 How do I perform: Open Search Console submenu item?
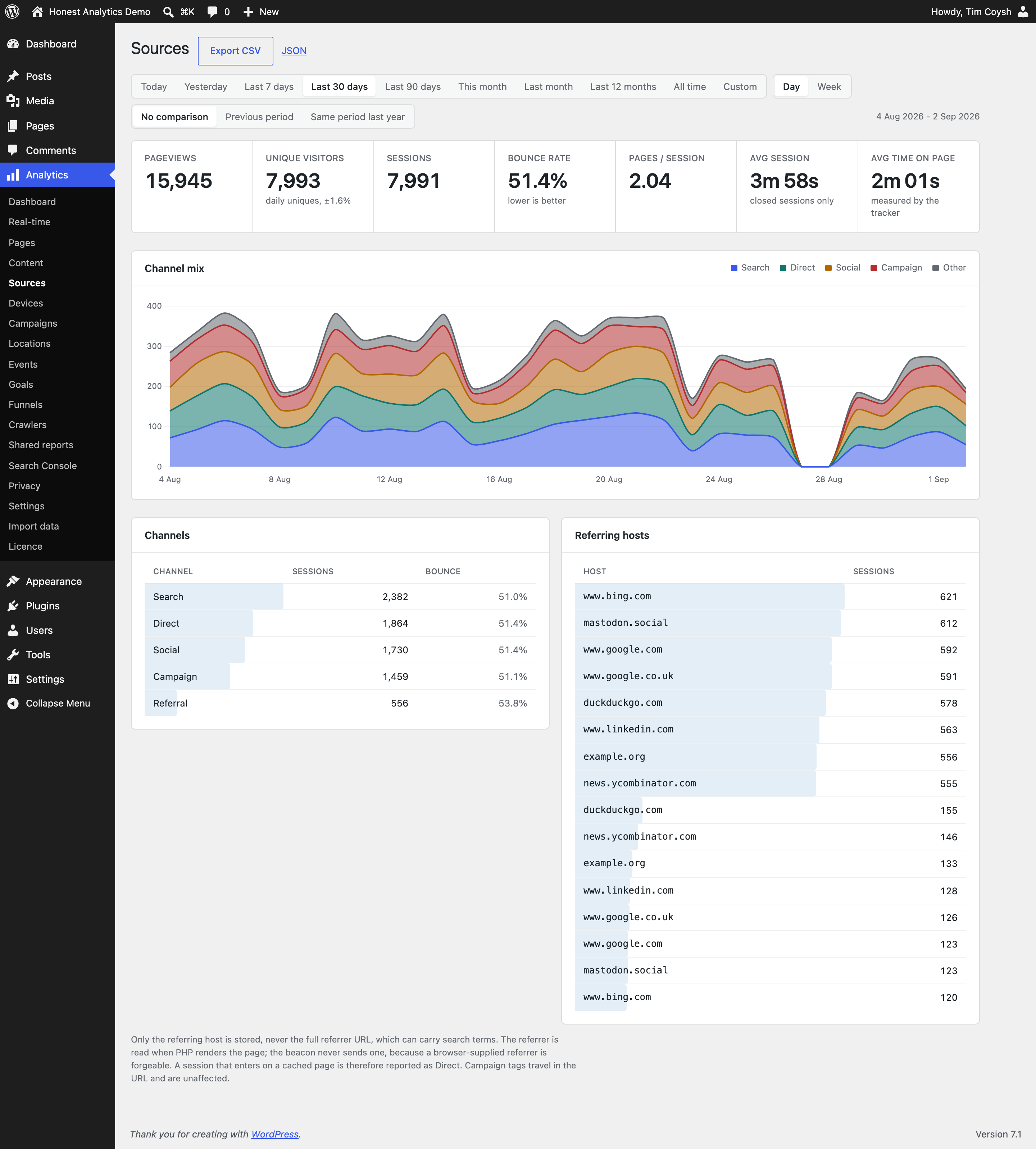click(x=43, y=466)
